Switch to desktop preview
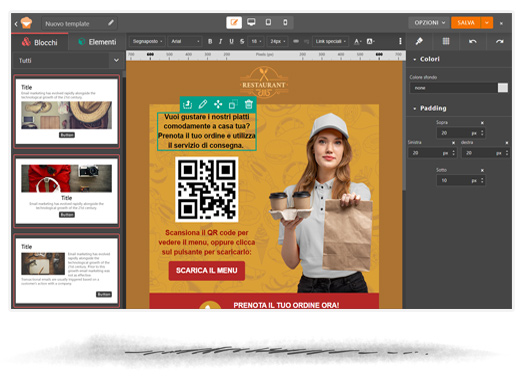 coord(251,22)
